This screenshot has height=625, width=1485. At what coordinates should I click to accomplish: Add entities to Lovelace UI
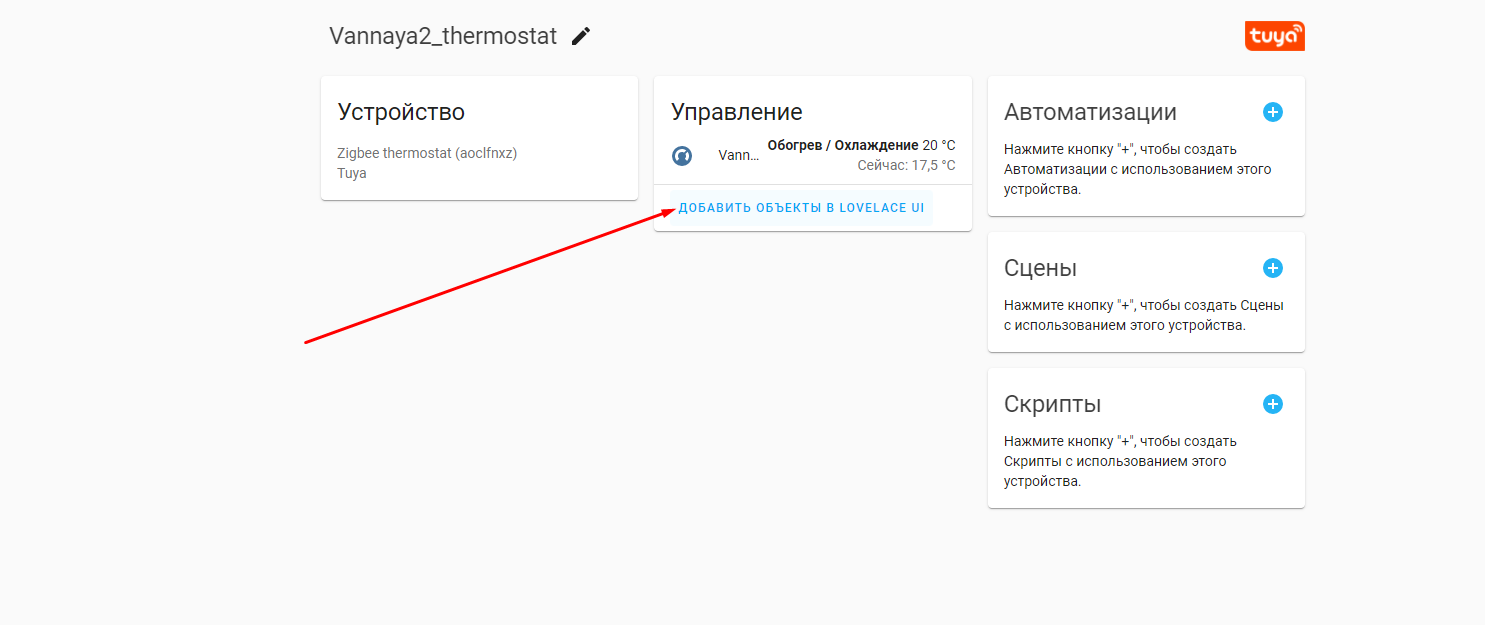(x=801, y=208)
